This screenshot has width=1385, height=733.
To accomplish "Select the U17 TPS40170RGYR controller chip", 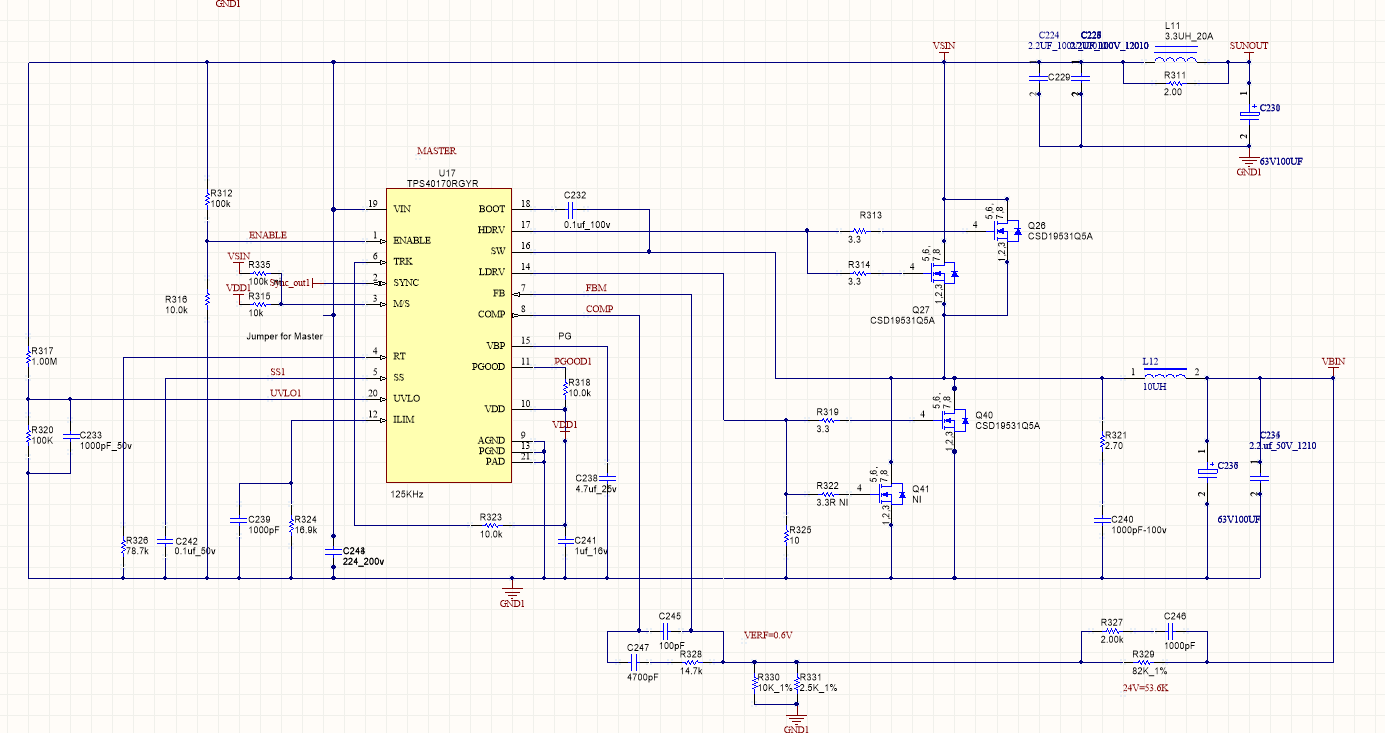I will (x=449, y=335).
